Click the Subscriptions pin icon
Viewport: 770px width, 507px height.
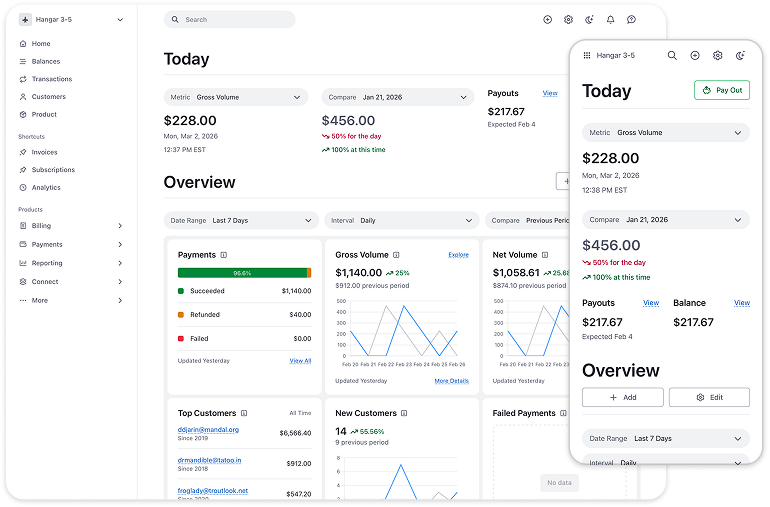tap(23, 169)
